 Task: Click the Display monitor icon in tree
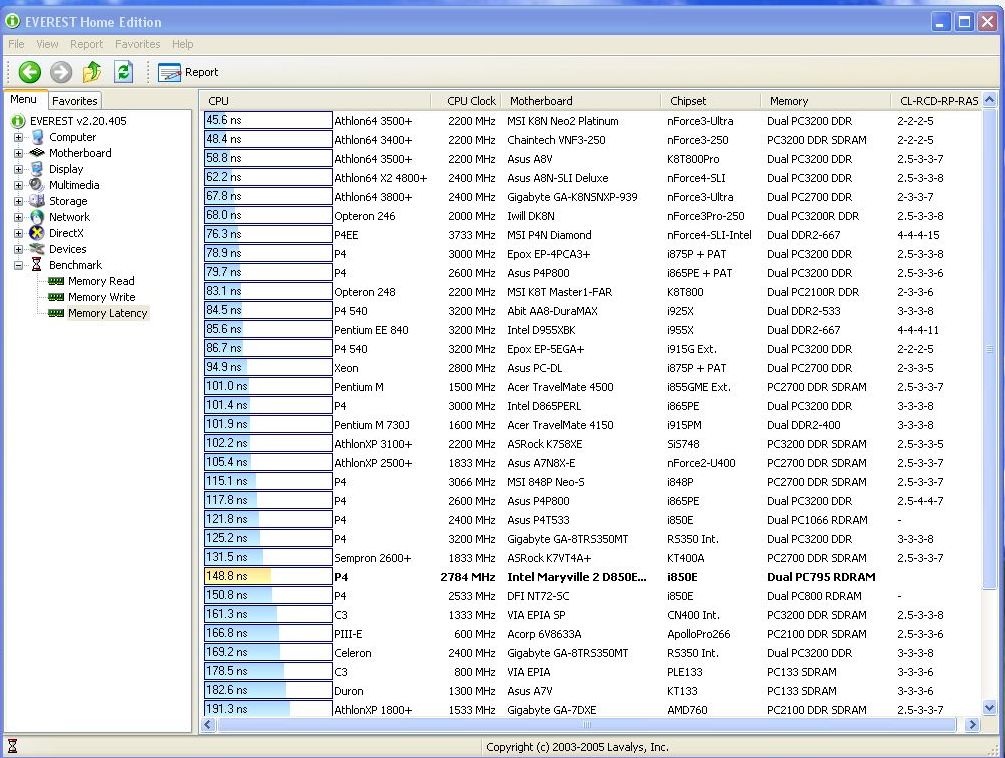(37, 169)
